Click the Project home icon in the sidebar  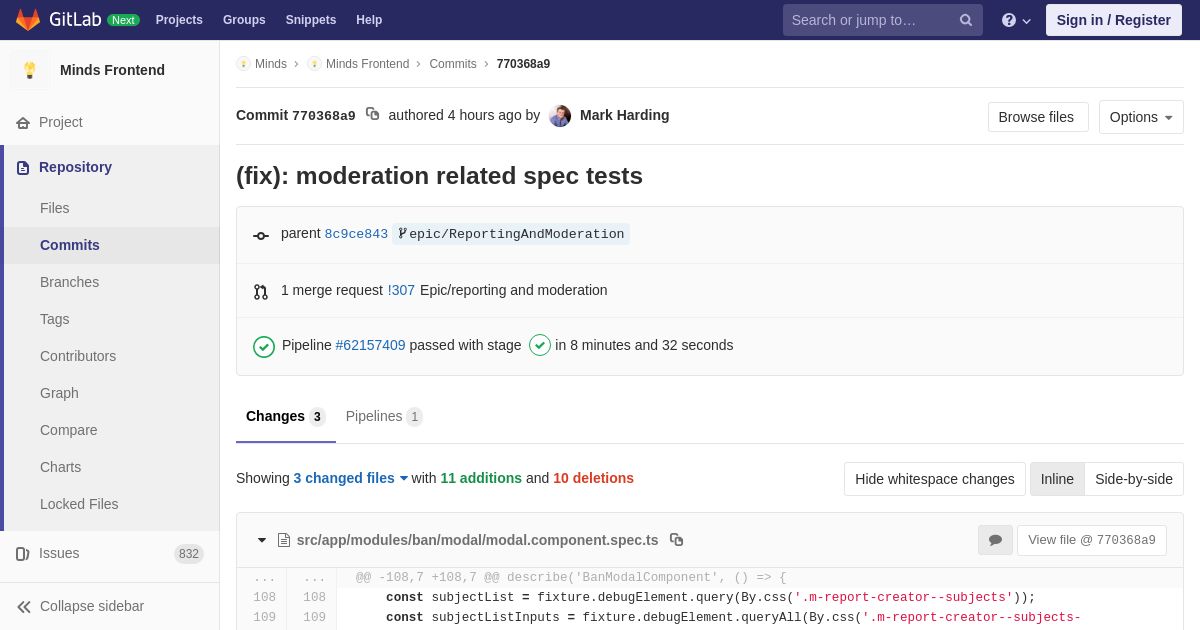[x=23, y=123]
